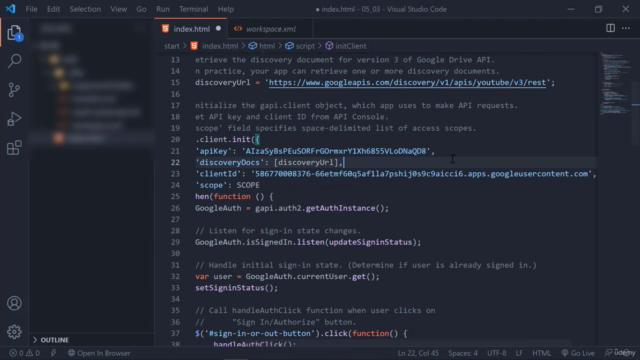Click 'script' breadcrumb segment
The height and width of the screenshot is (360, 640).
305,46
